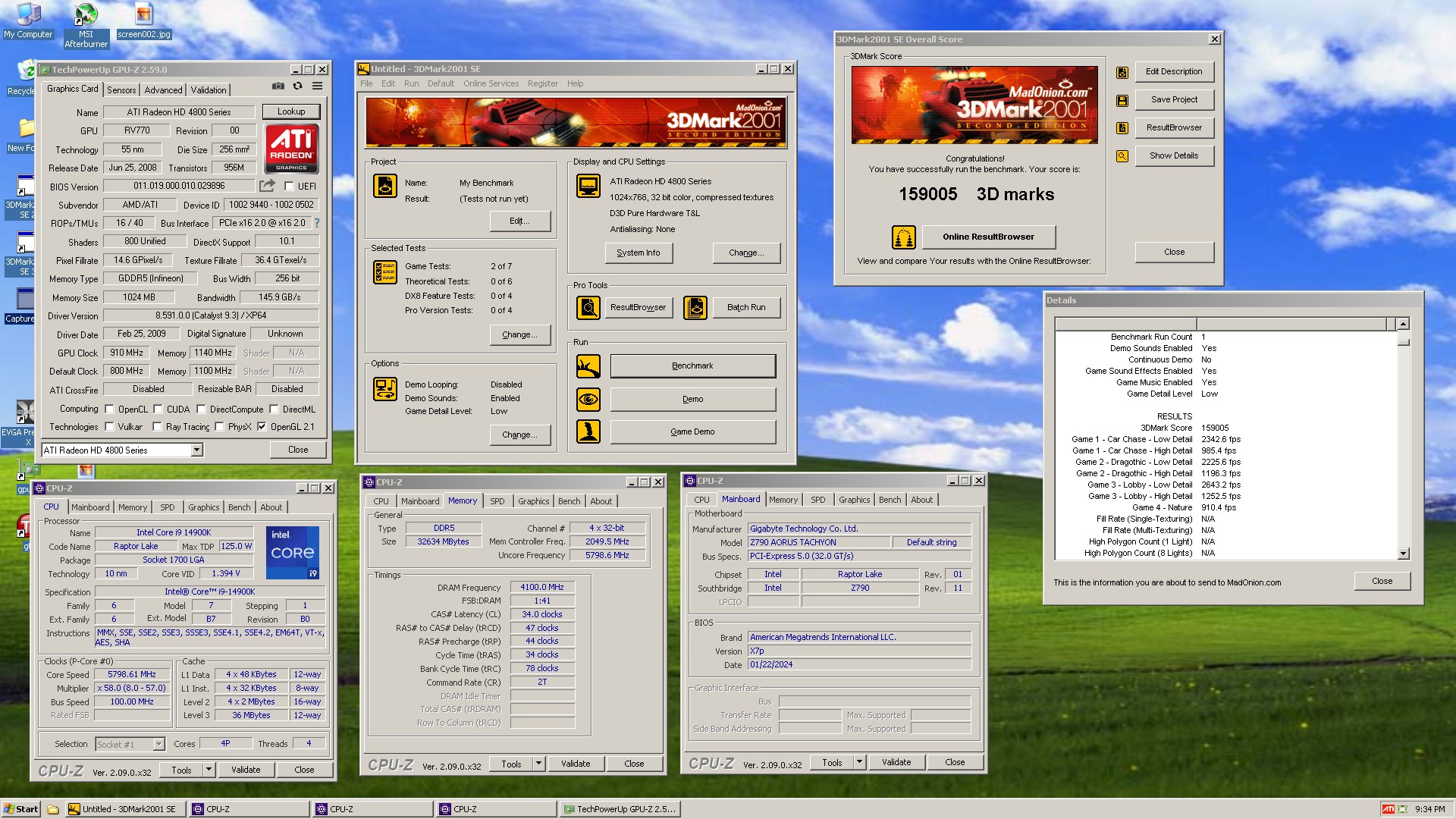Click the Edit button in Project section
1456x819 pixels.
(x=519, y=221)
